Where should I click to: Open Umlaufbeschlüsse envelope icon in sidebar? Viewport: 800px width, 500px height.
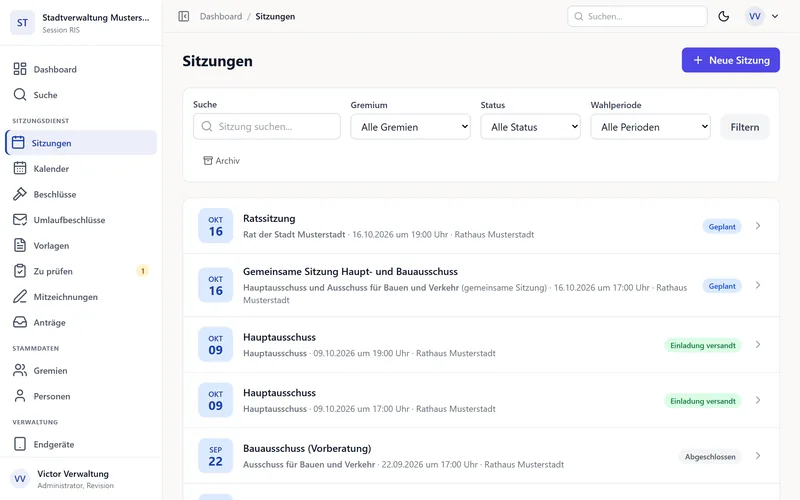(x=20, y=220)
